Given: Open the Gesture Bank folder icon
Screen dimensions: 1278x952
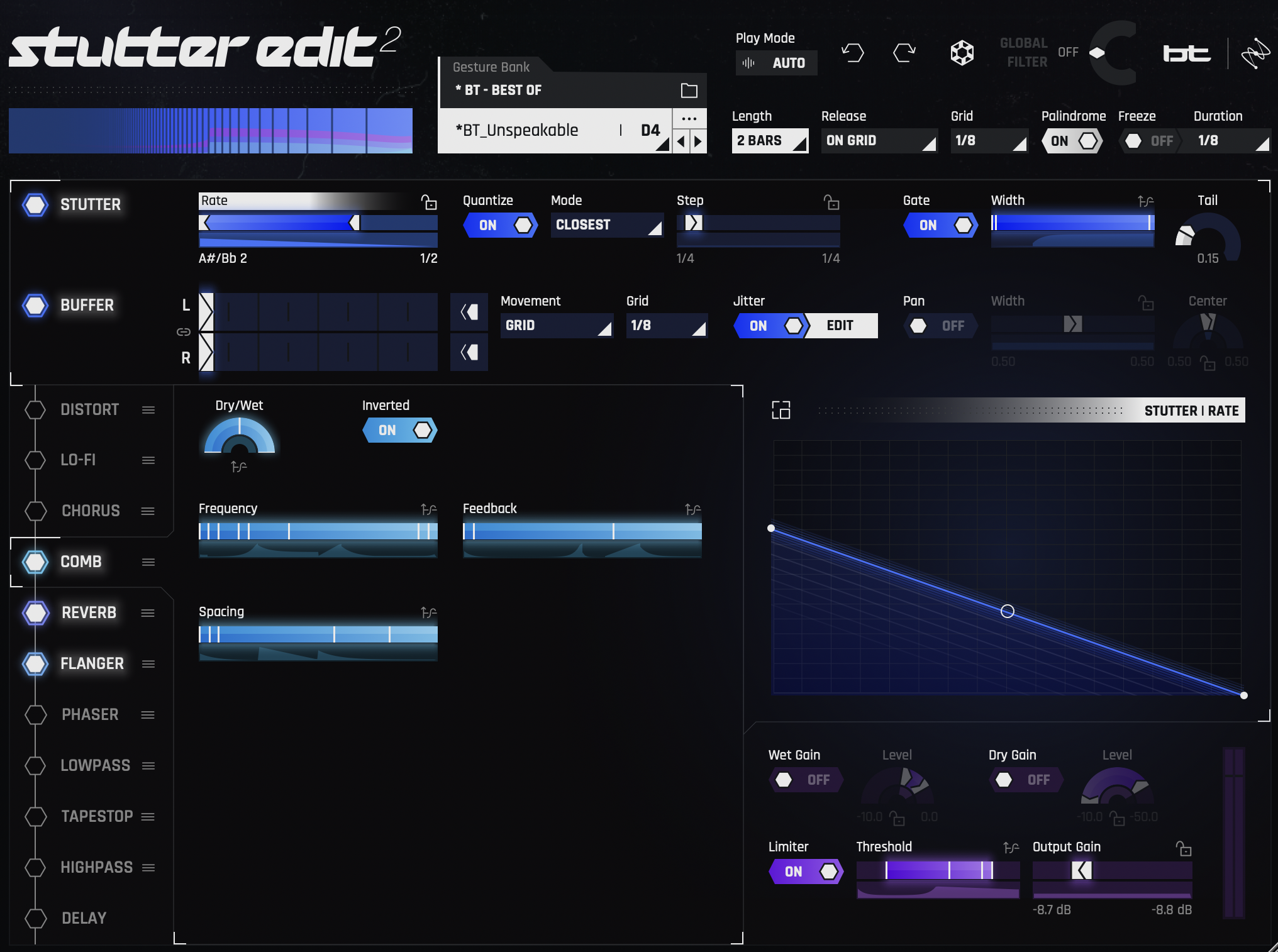Looking at the screenshot, I should pos(689,91).
